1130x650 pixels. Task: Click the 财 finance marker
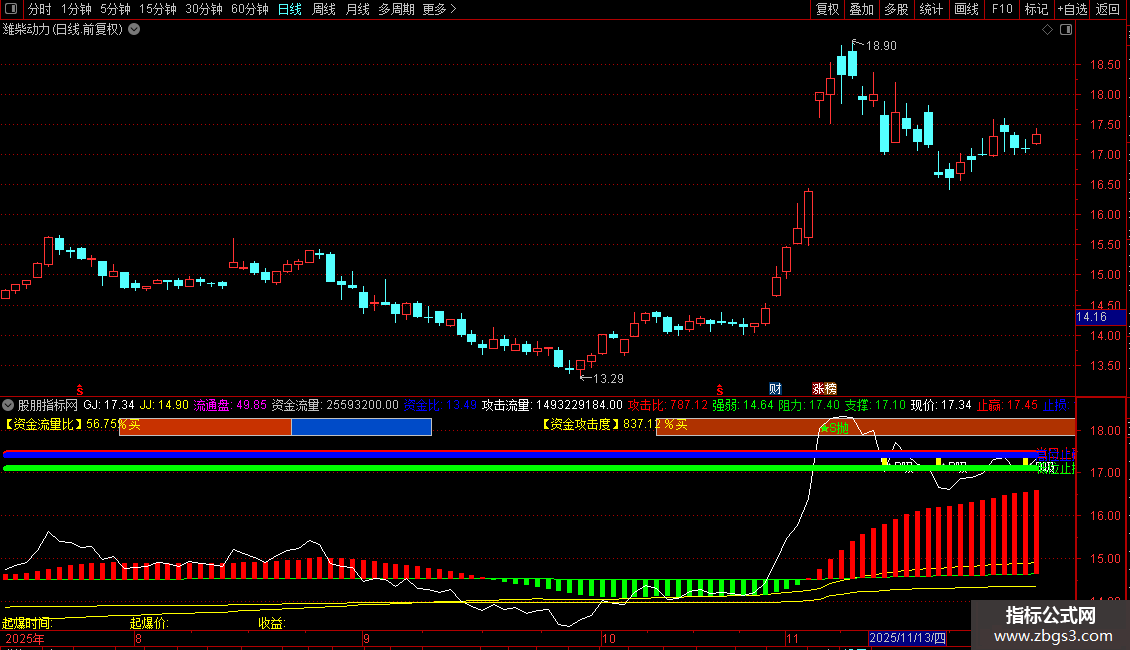coord(775,388)
